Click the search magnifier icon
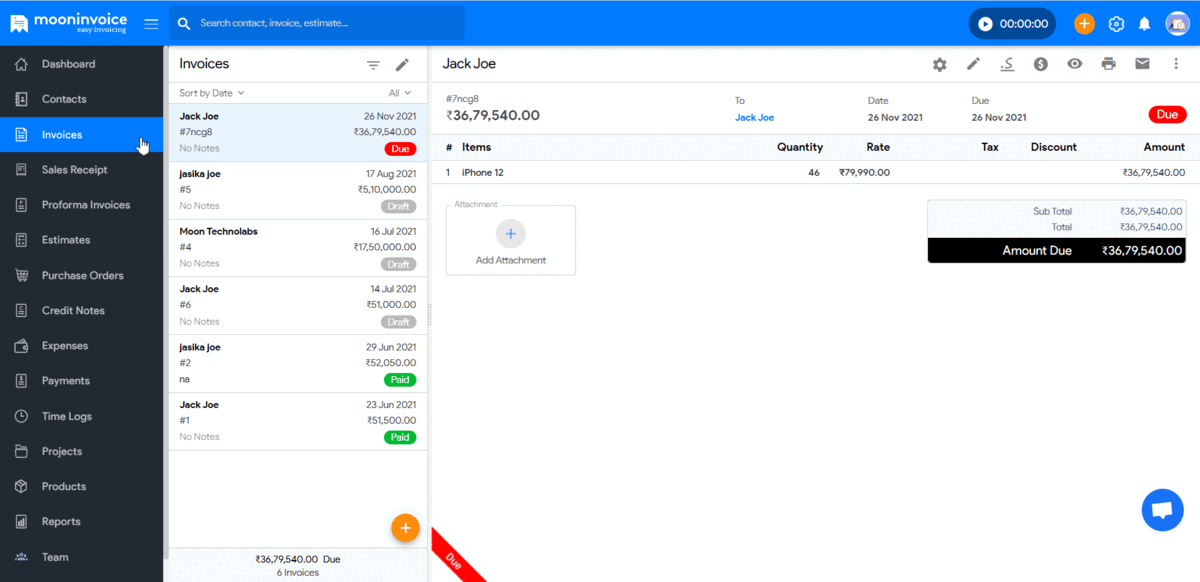The height and width of the screenshot is (582, 1200). pyautogui.click(x=184, y=23)
